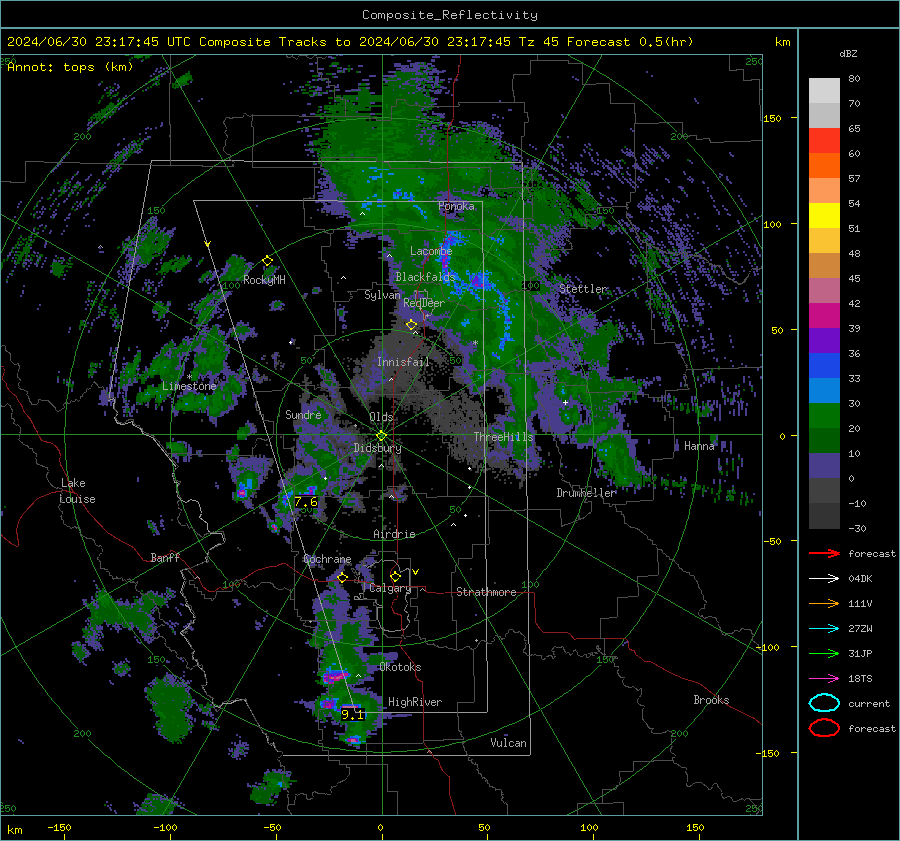Click the ThreeHills label

point(503,437)
